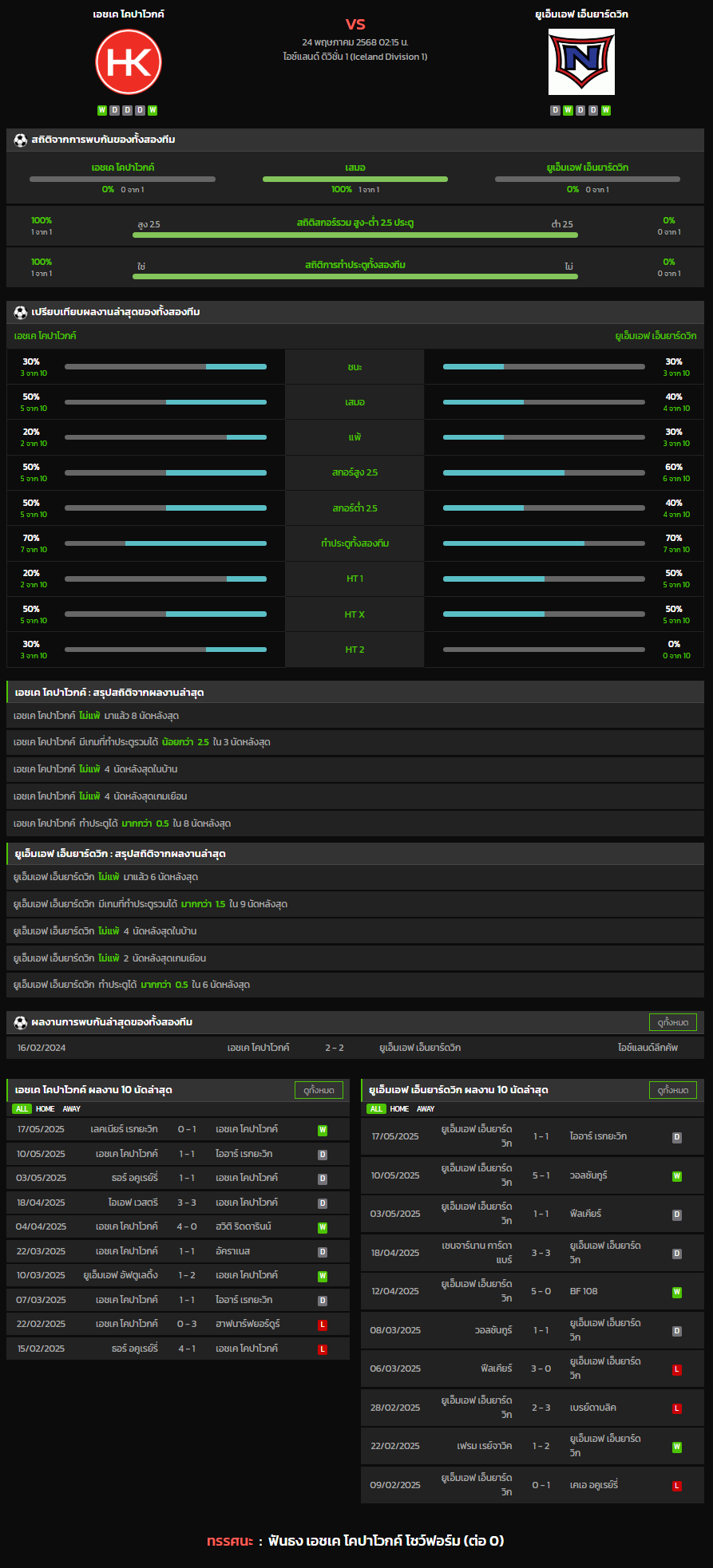Click the L badge on the 06/03/2025 Njardvik match row
The width and height of the screenshot is (713, 1568).
click(x=677, y=1369)
